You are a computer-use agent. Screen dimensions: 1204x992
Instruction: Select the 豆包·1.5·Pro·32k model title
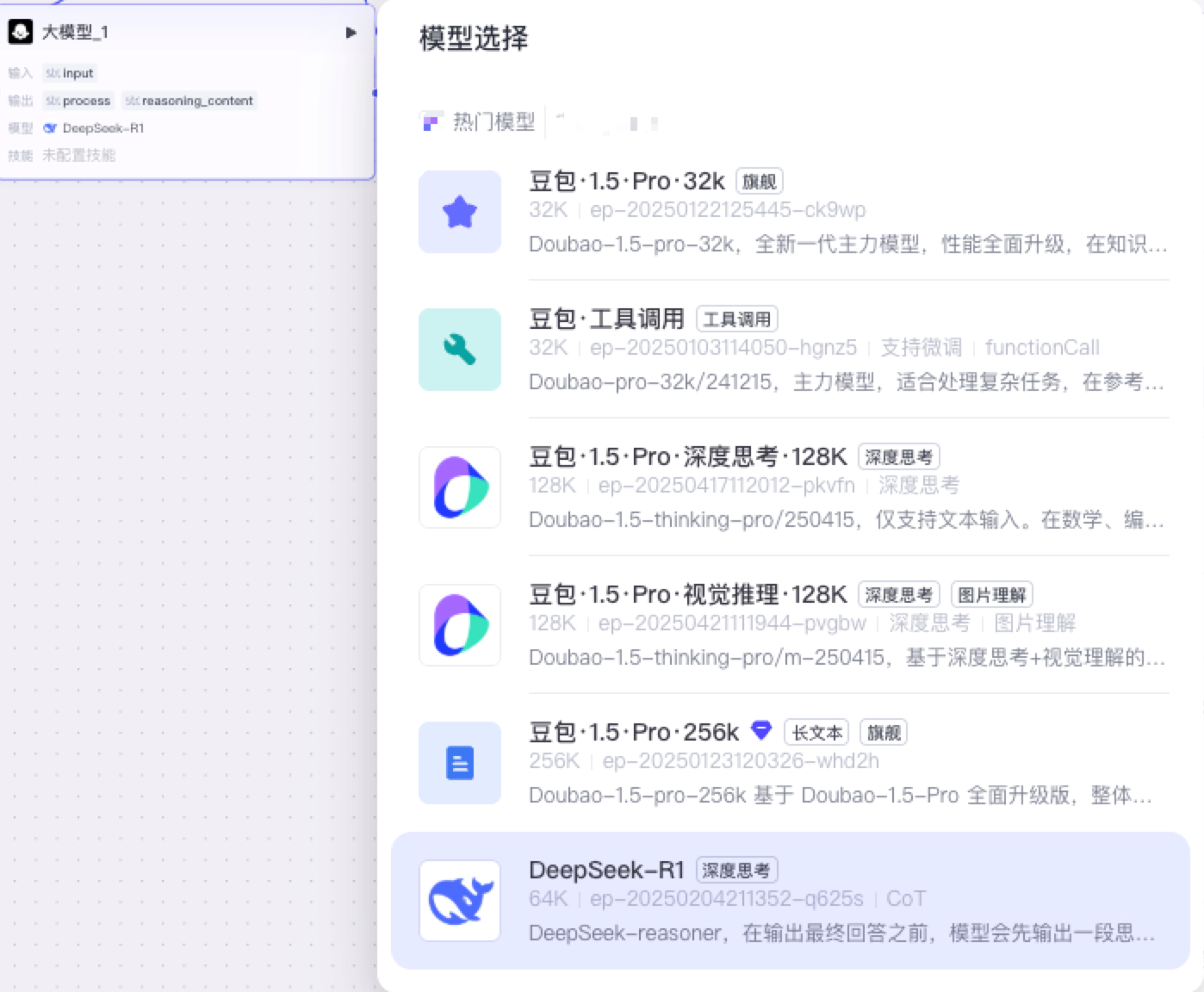[x=627, y=181]
